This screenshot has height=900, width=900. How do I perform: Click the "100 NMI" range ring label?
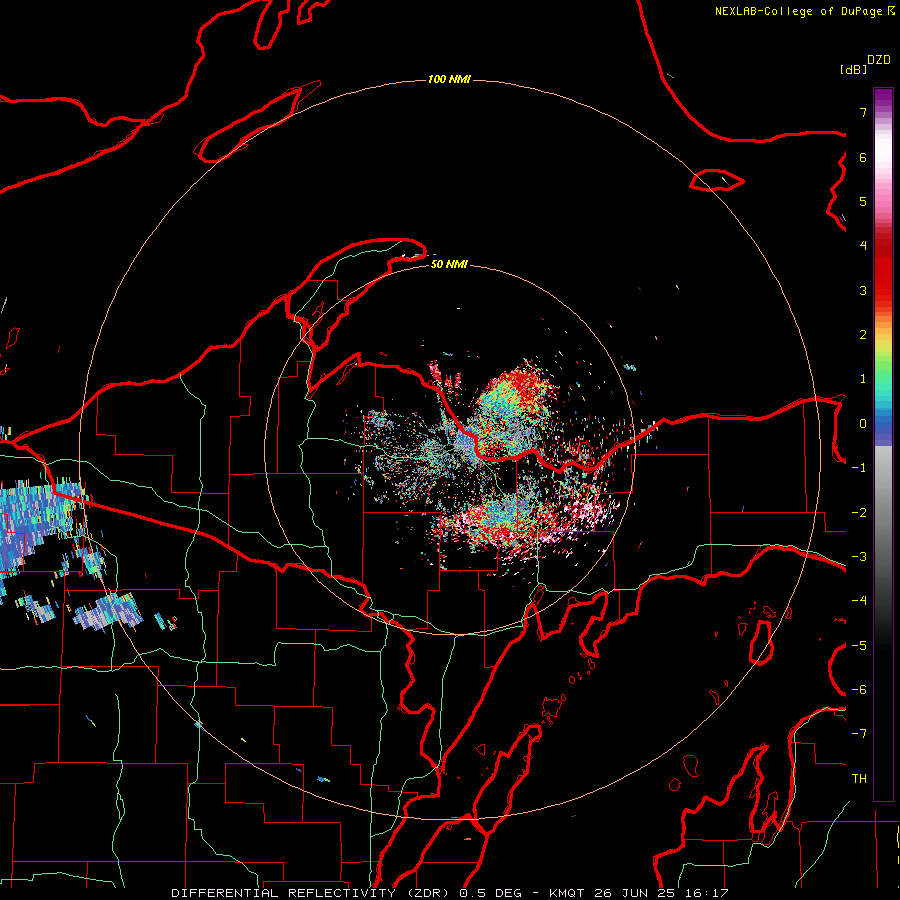pos(449,79)
